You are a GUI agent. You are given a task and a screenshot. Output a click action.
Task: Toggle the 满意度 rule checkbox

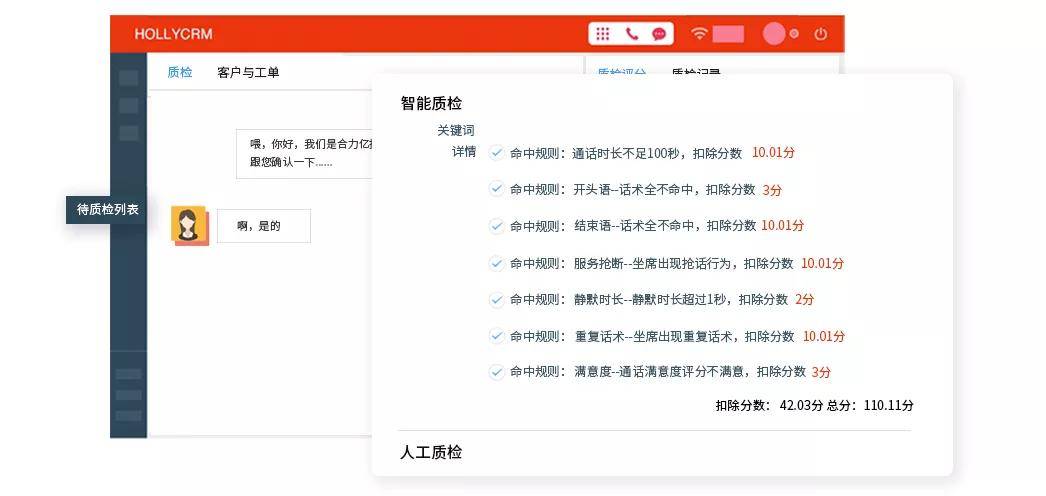click(496, 372)
